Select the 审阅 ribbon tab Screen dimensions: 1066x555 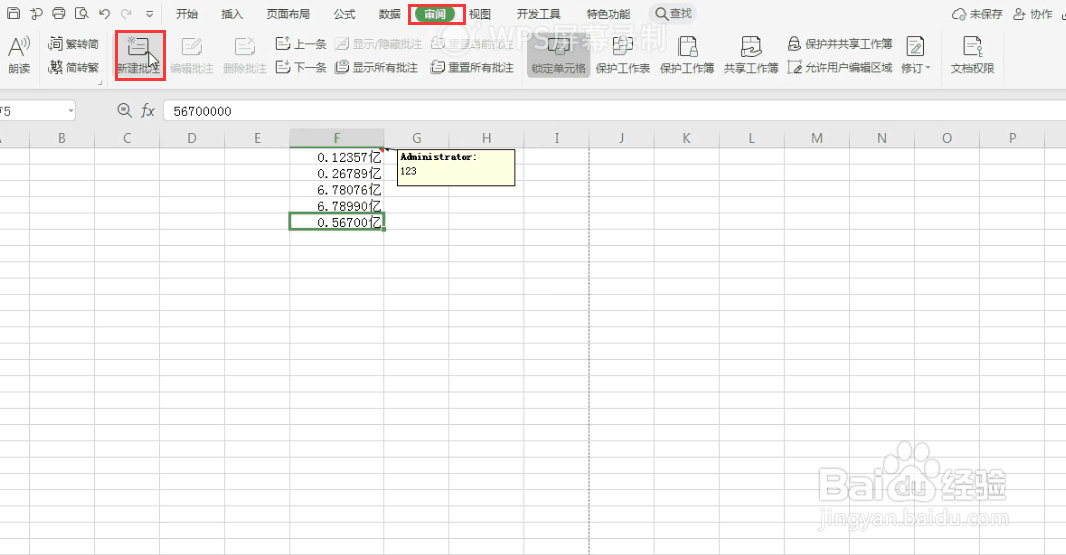click(435, 14)
